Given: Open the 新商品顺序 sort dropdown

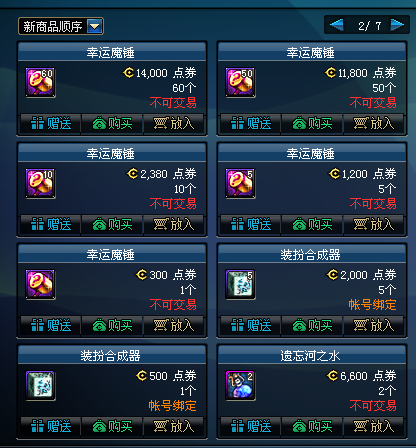Looking at the screenshot, I should tap(95, 26).
